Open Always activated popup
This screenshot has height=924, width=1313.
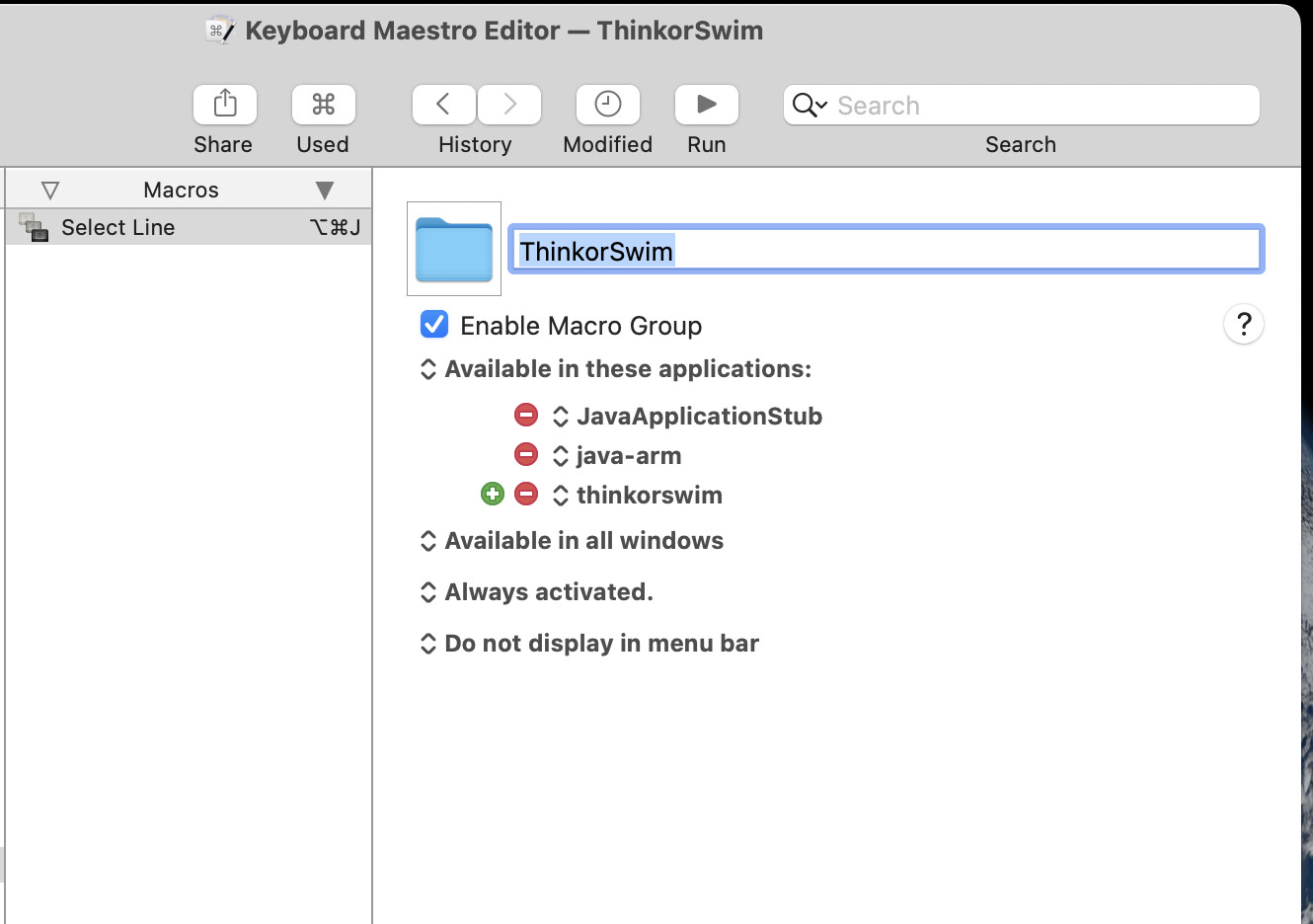click(x=536, y=592)
